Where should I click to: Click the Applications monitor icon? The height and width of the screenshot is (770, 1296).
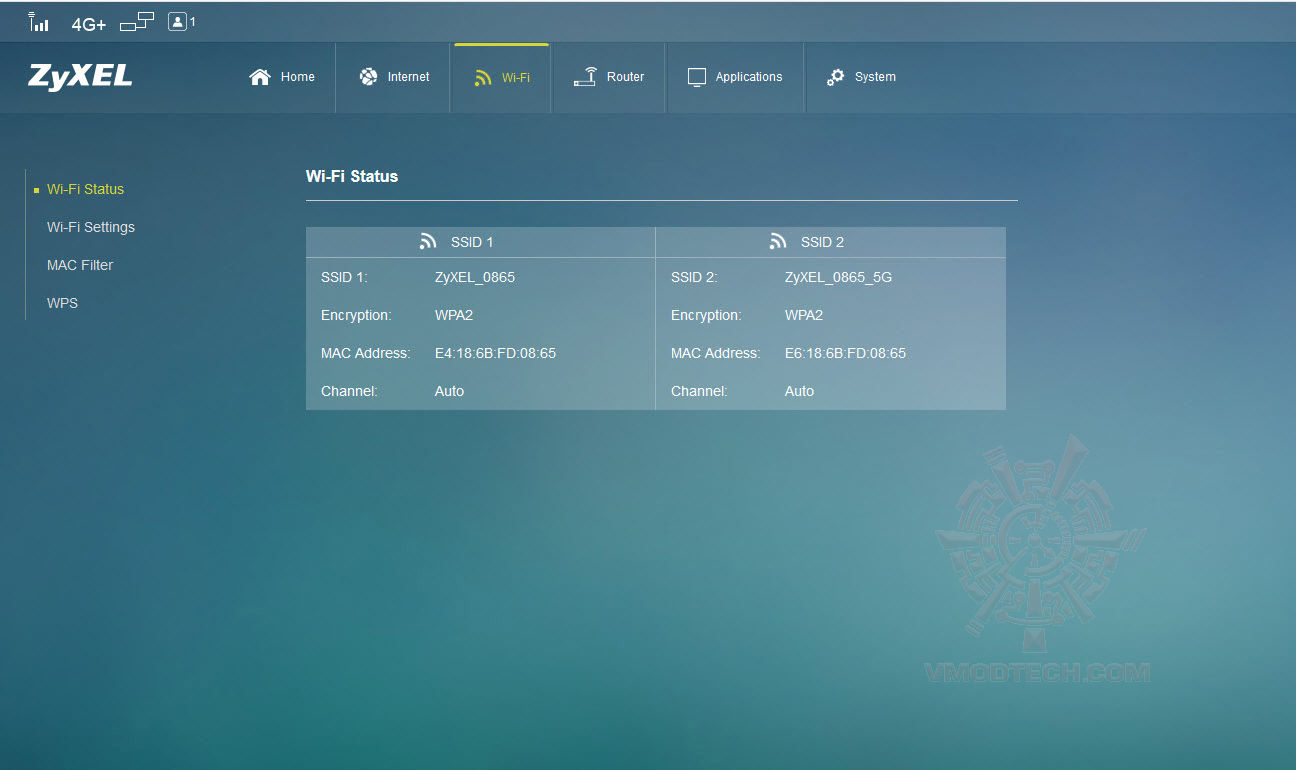click(697, 77)
